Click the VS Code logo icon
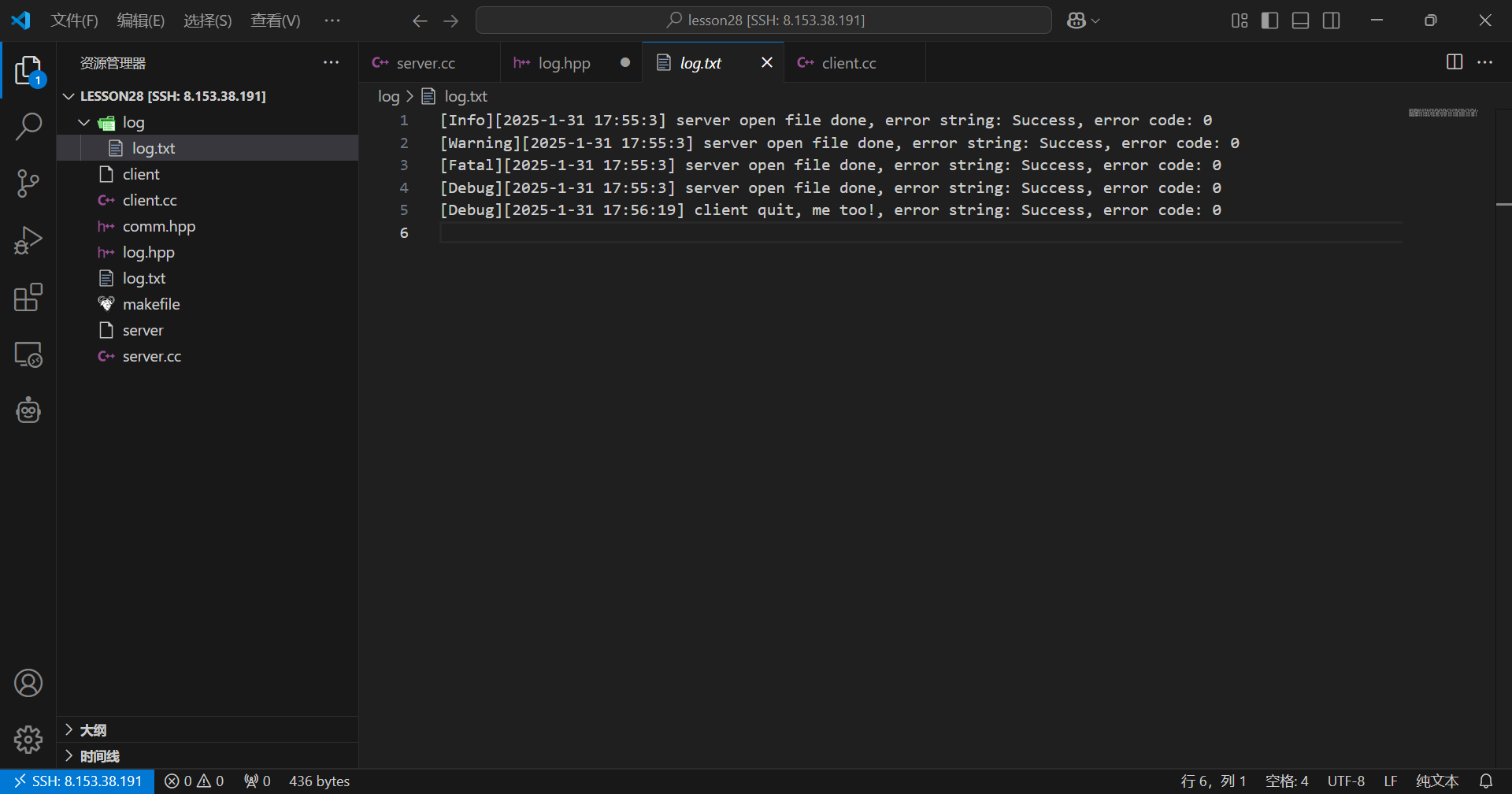 tap(21, 20)
